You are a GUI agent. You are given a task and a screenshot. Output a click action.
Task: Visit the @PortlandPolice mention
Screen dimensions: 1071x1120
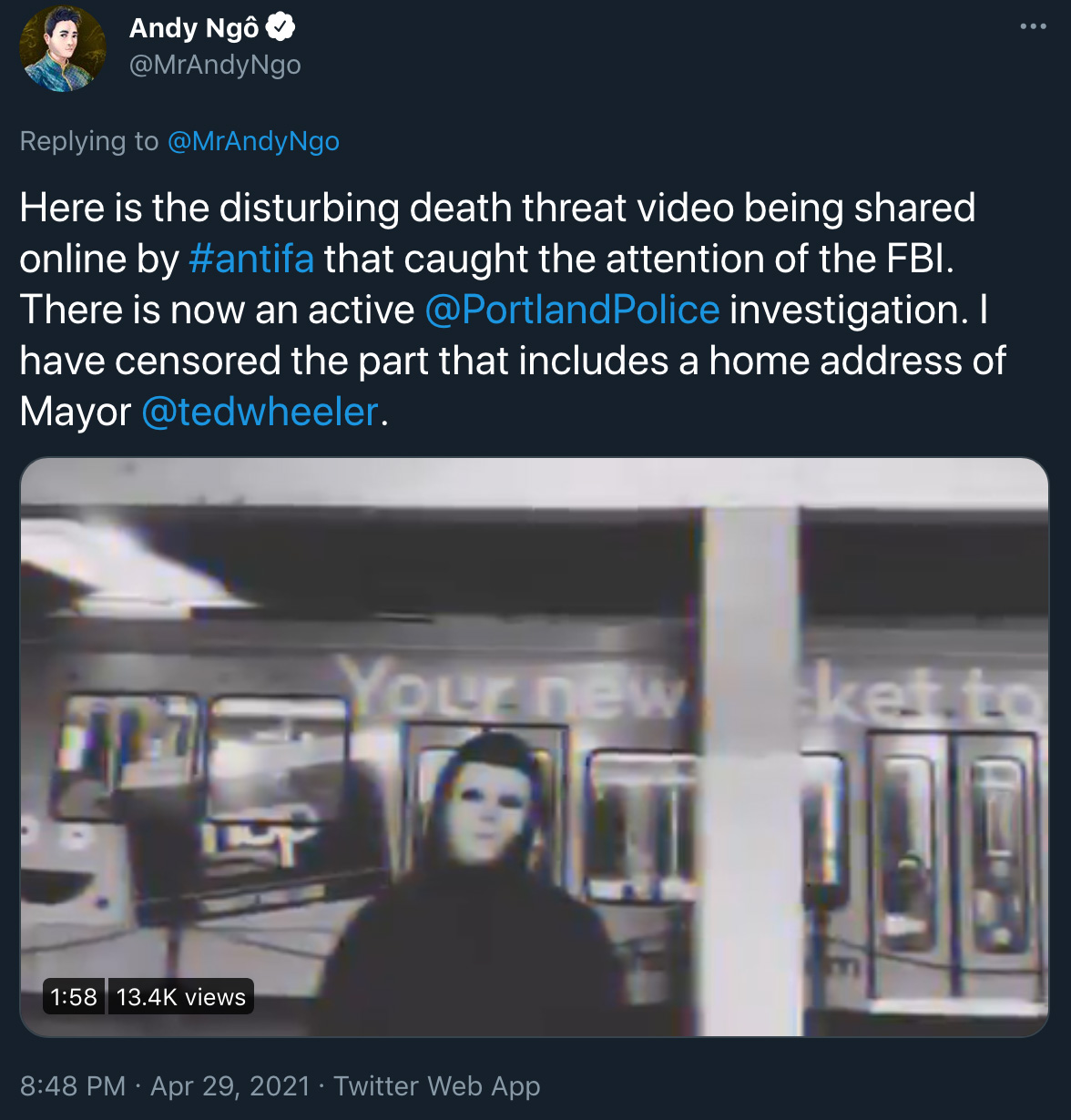(x=572, y=310)
